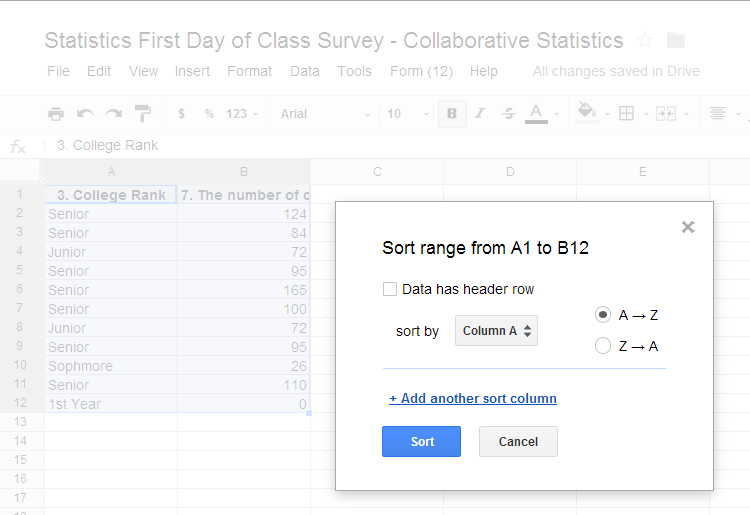
Task: Click cell with value 110
Action: [244, 385]
